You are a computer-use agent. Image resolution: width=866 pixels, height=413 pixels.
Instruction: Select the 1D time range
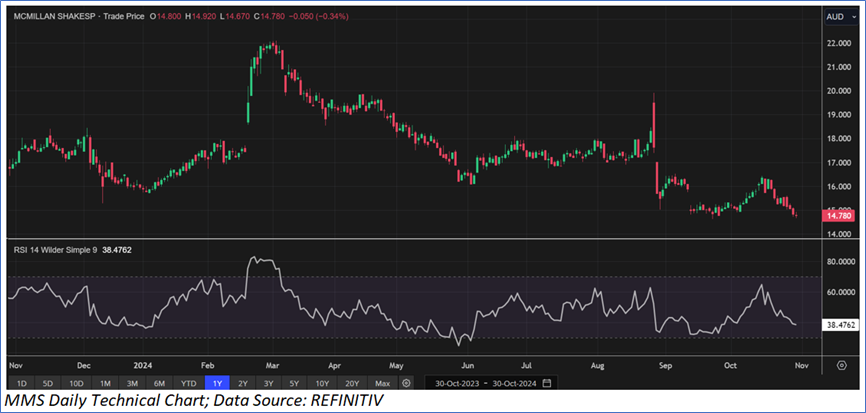(x=22, y=383)
